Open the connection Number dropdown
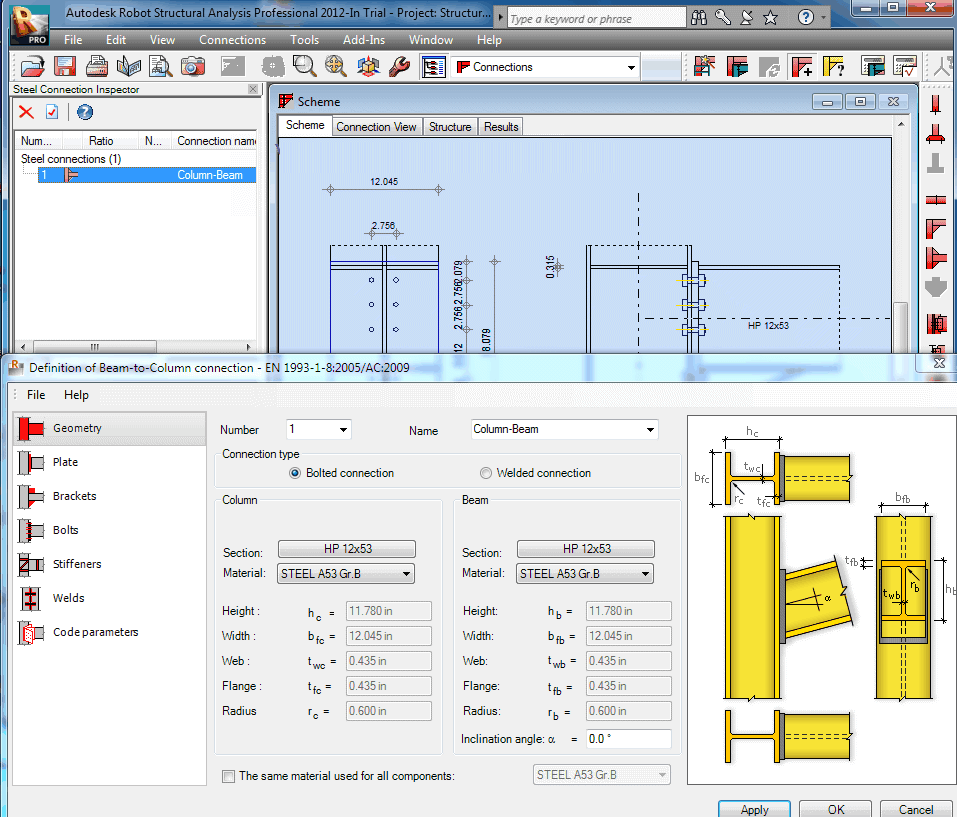This screenshot has height=817, width=957. point(343,430)
